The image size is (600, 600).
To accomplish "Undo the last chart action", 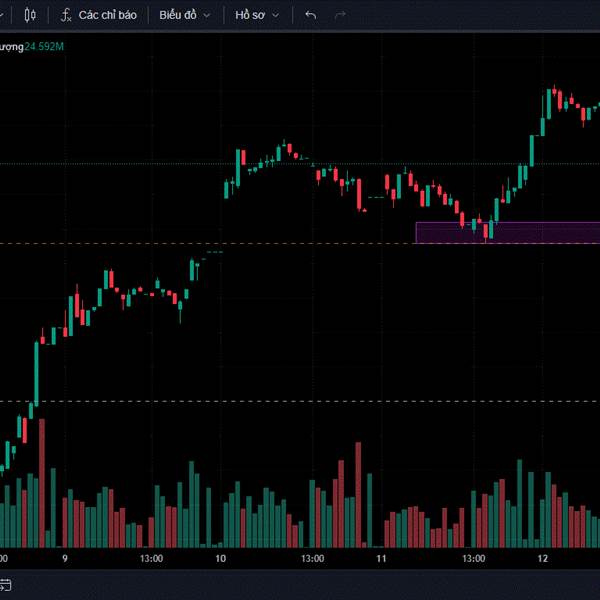I will tap(311, 15).
